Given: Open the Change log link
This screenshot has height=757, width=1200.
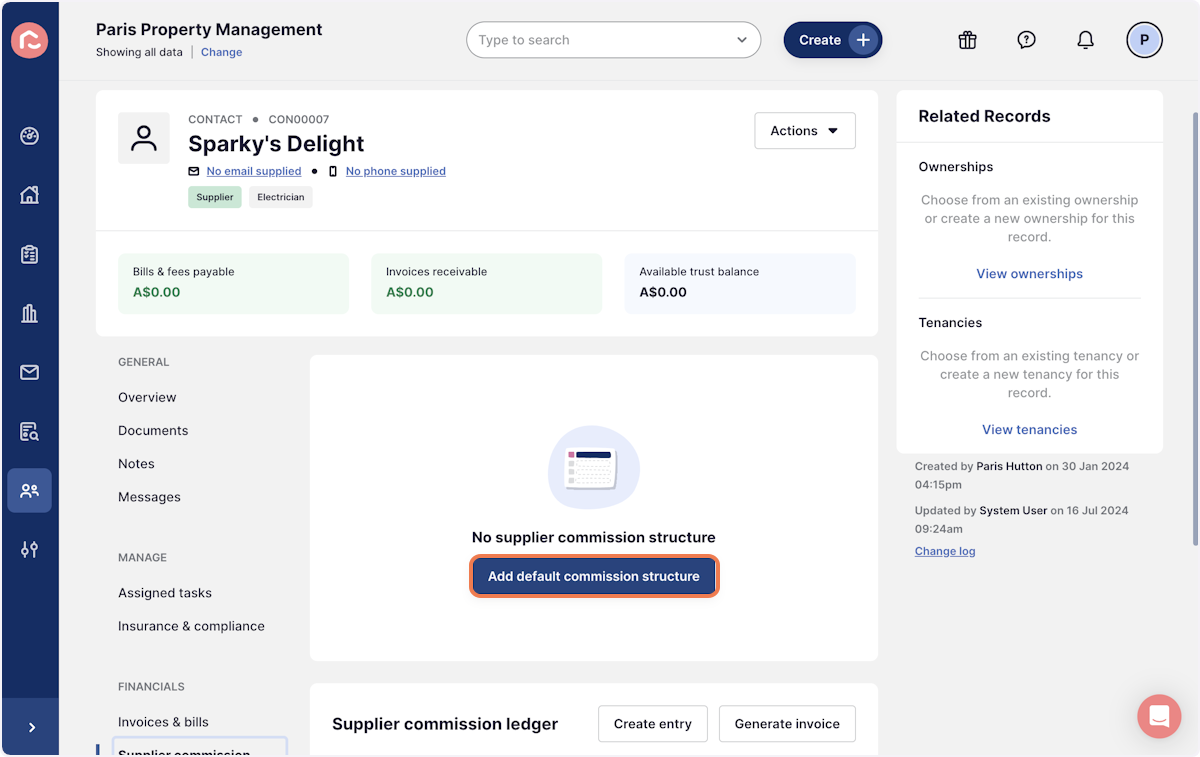Looking at the screenshot, I should tap(945, 551).
